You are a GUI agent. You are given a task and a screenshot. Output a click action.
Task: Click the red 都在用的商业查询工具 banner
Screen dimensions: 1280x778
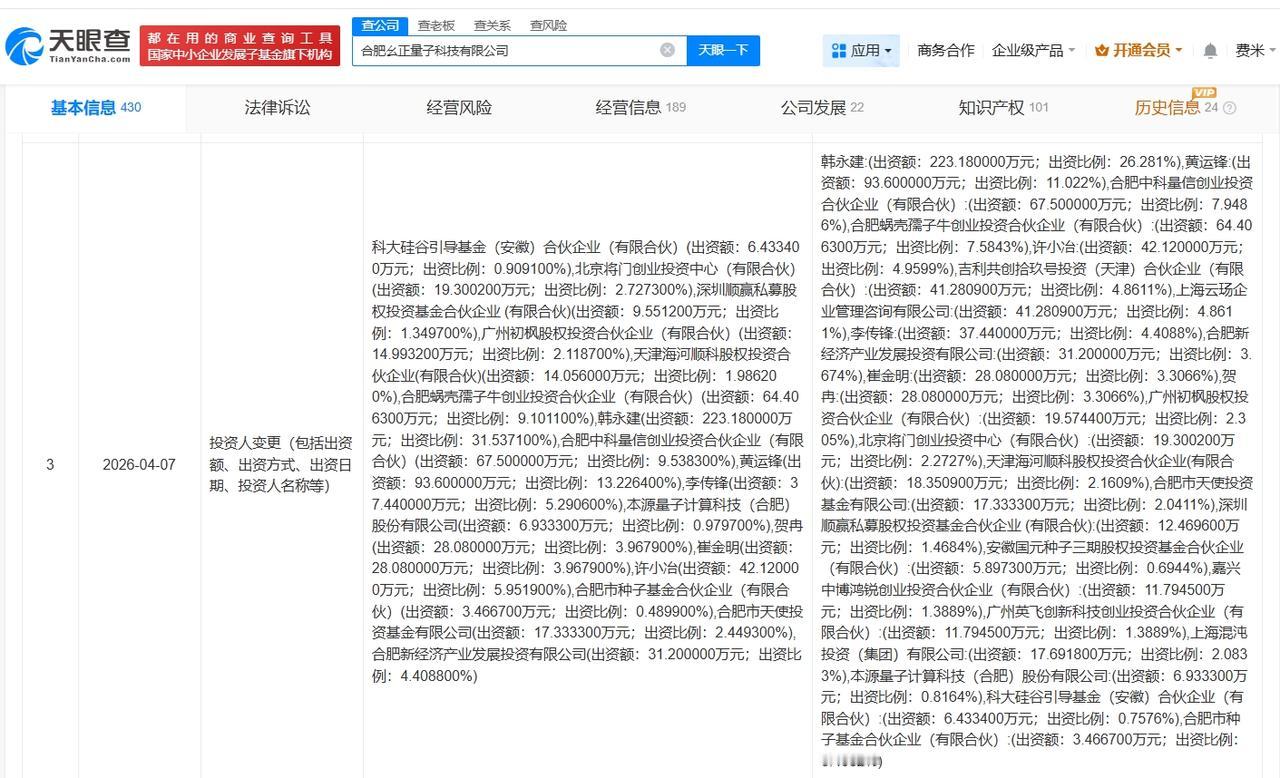coord(239,46)
